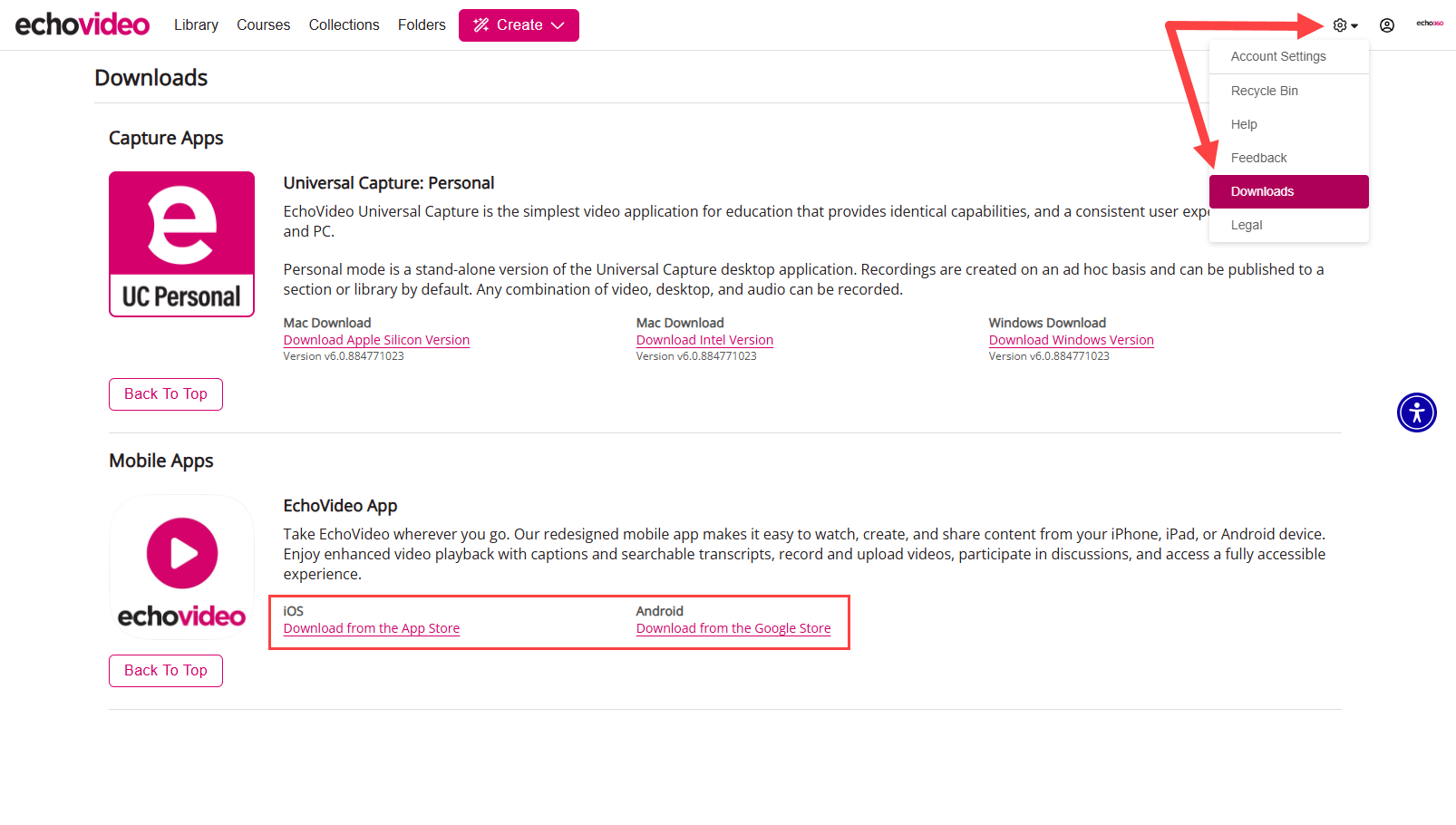Open the Courses page
1456x825 pixels.
[263, 25]
